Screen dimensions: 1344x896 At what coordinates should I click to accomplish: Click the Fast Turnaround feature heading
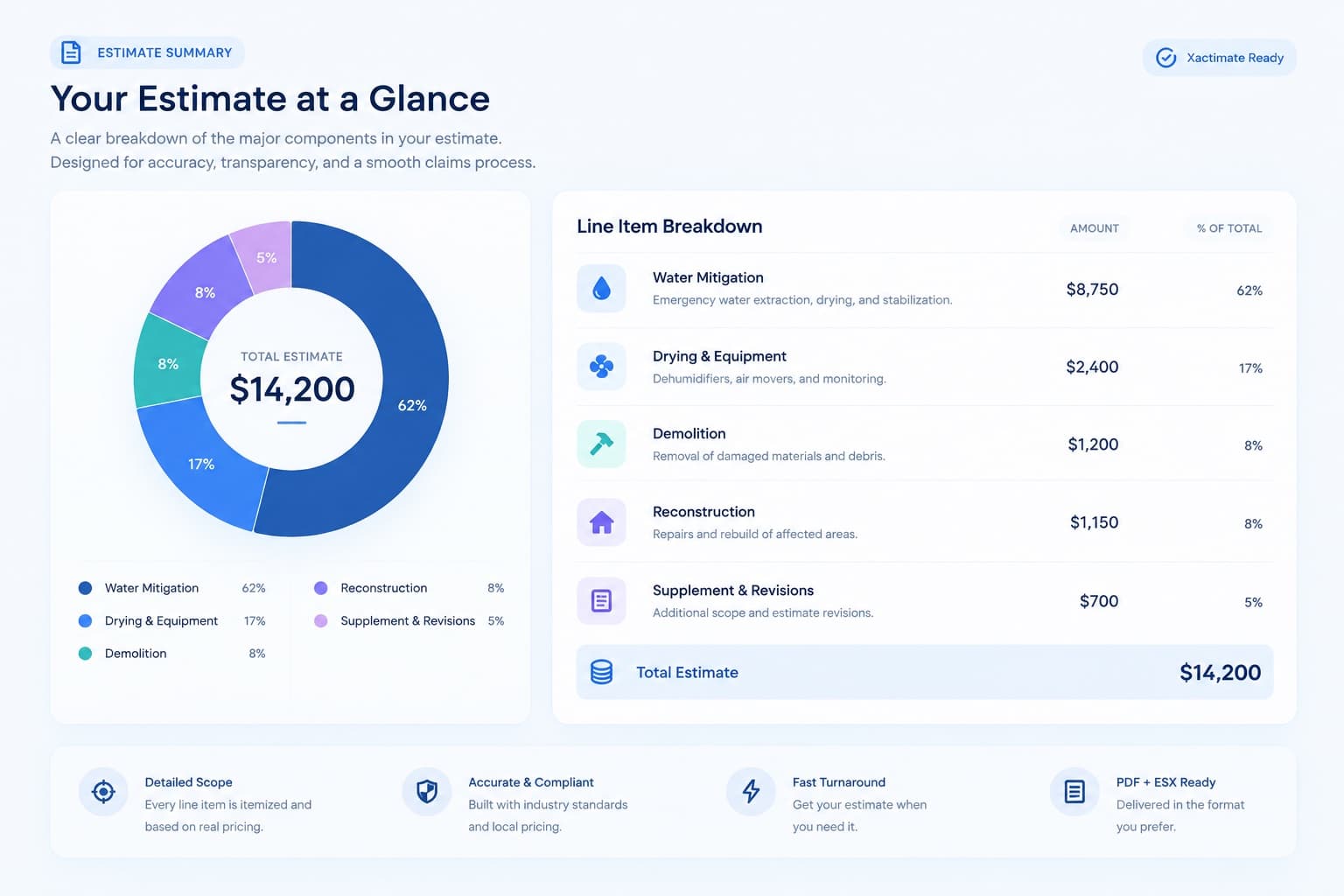839,782
